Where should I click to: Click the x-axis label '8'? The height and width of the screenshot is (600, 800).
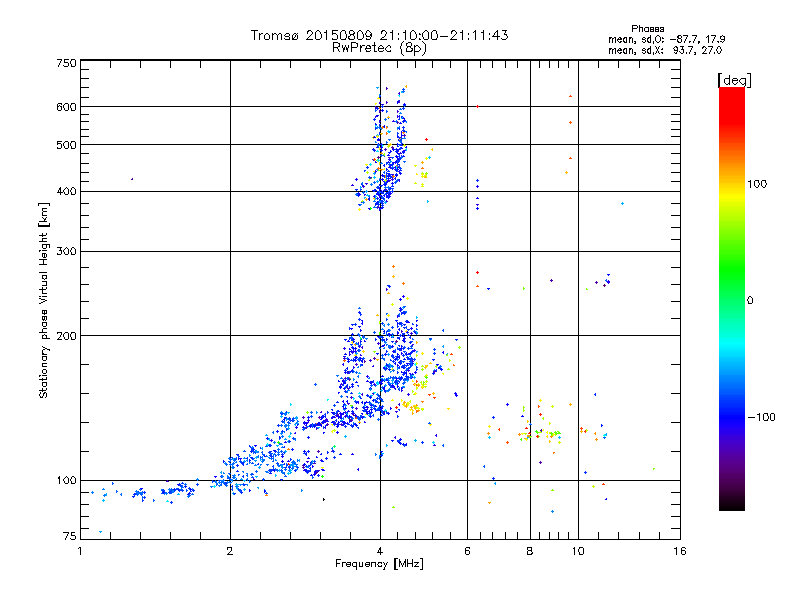point(530,551)
